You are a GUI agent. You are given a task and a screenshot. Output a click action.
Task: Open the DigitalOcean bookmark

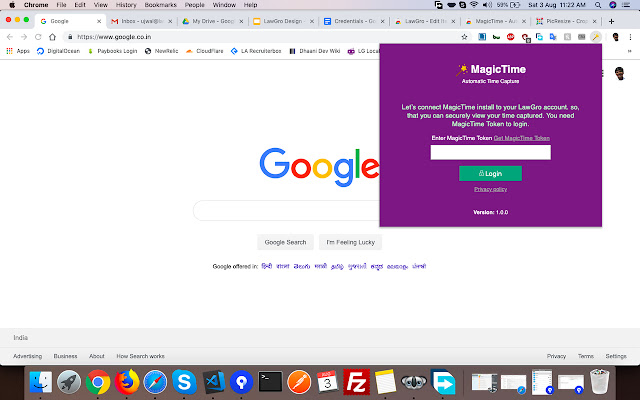58,51
